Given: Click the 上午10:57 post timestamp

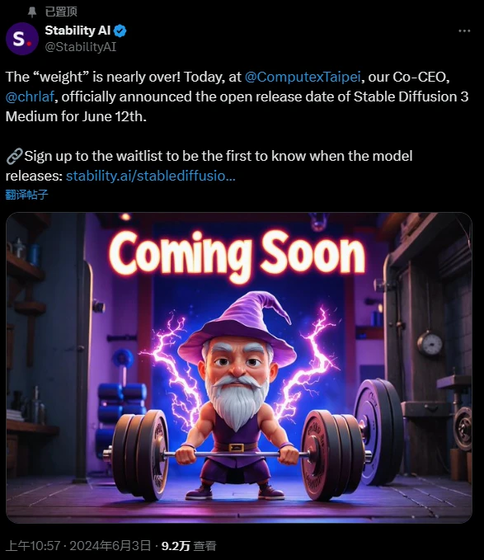Looking at the screenshot, I should [33, 546].
